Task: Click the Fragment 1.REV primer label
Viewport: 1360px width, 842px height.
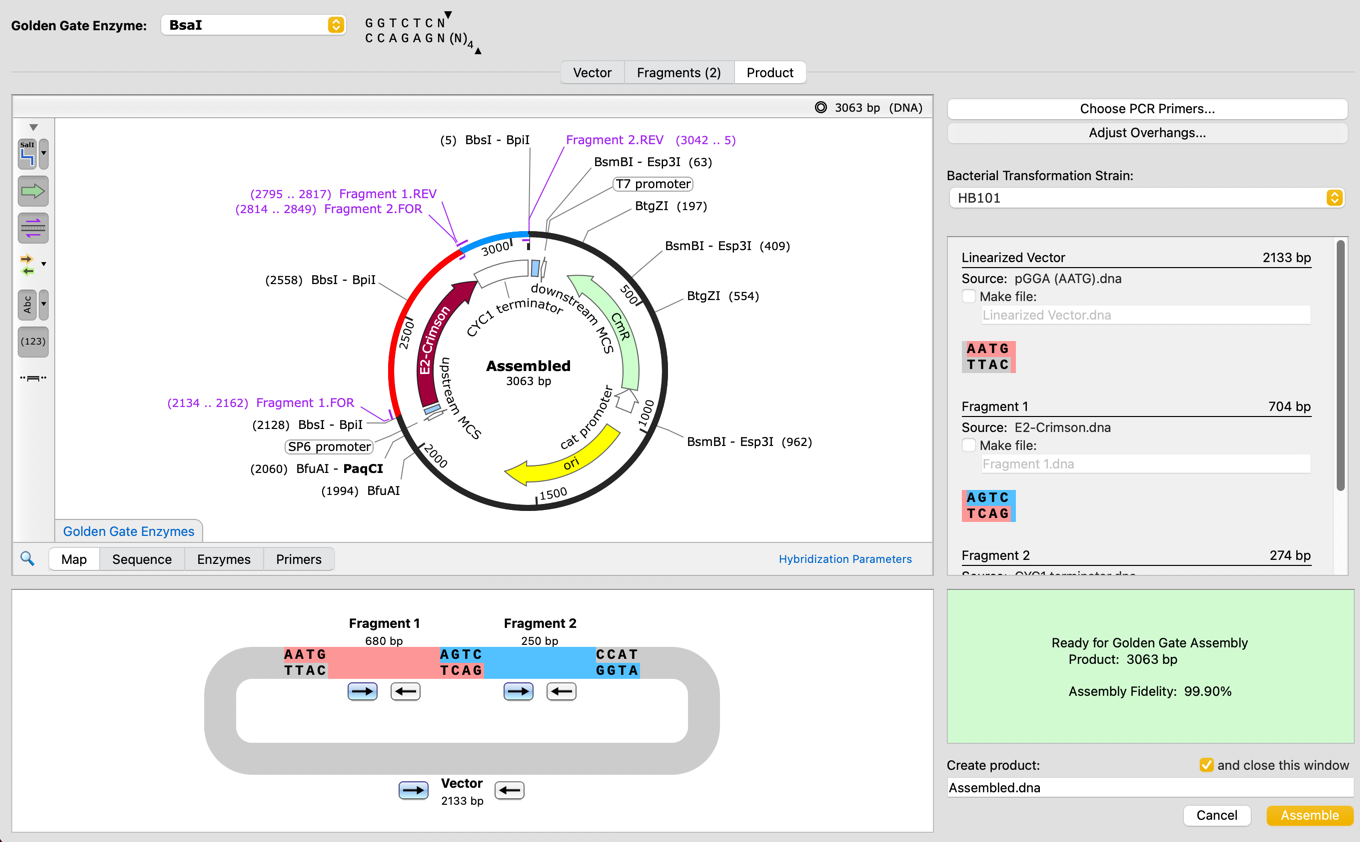Action: pos(343,194)
